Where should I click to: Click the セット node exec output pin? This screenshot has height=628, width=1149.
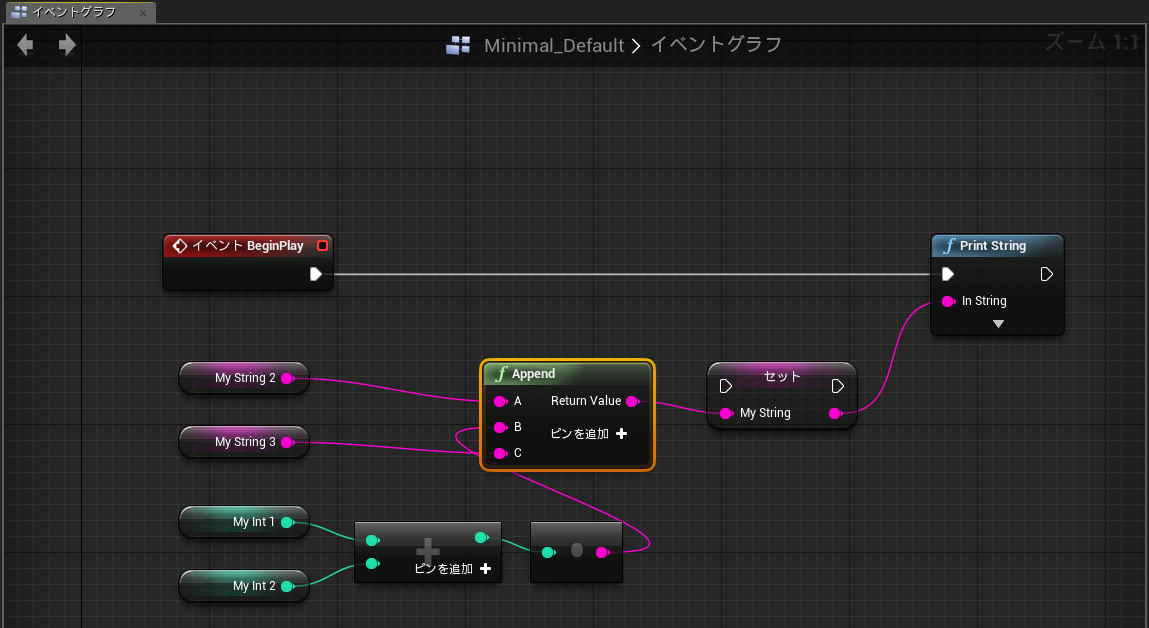pos(838,386)
